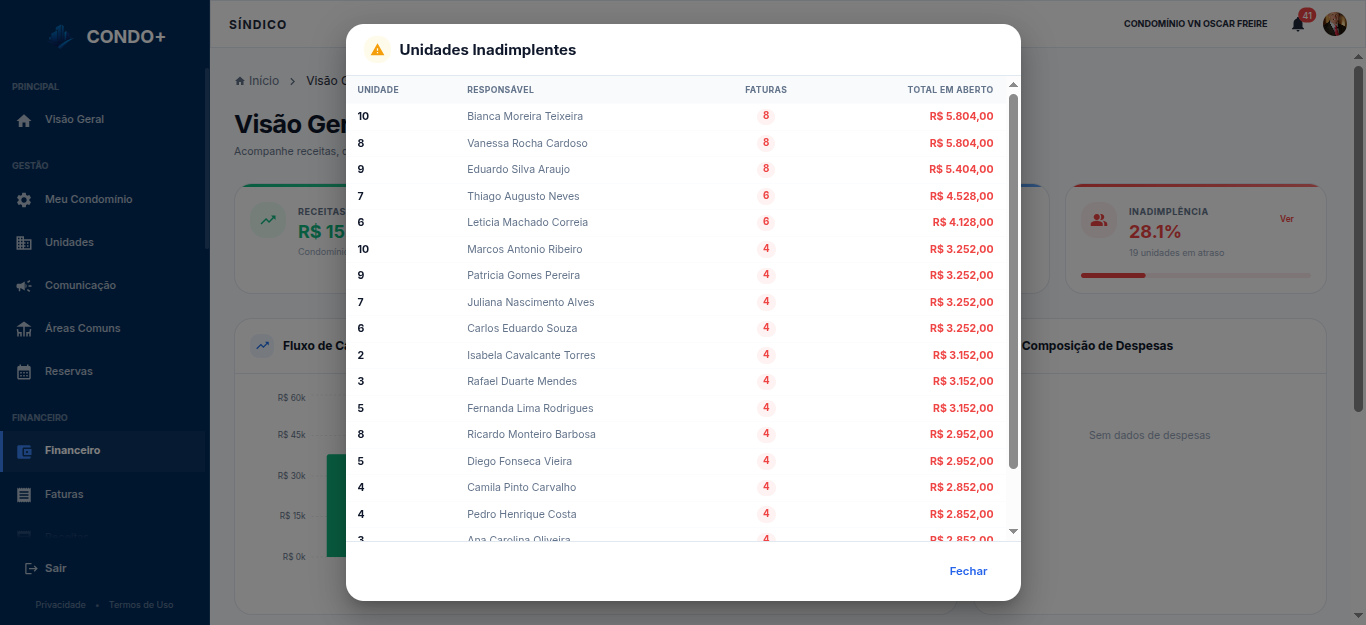This screenshot has width=1366, height=625.
Task: Click the Financeiro wallet icon
Action: [24, 451]
